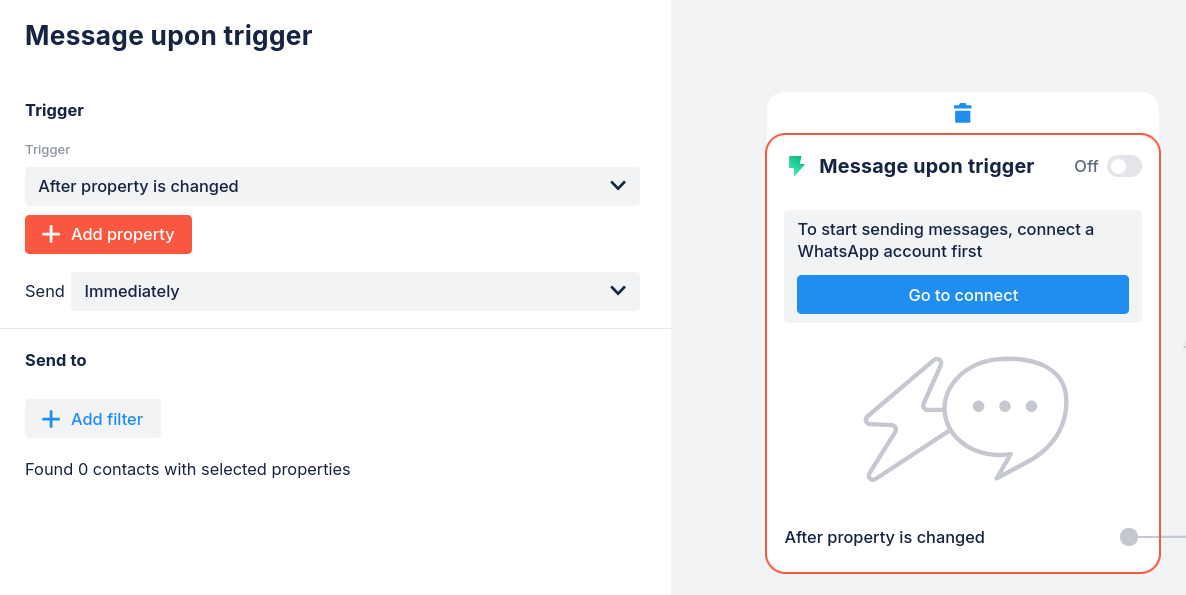Click the plus icon next to Add filter
This screenshot has width=1186, height=595.
click(x=51, y=418)
